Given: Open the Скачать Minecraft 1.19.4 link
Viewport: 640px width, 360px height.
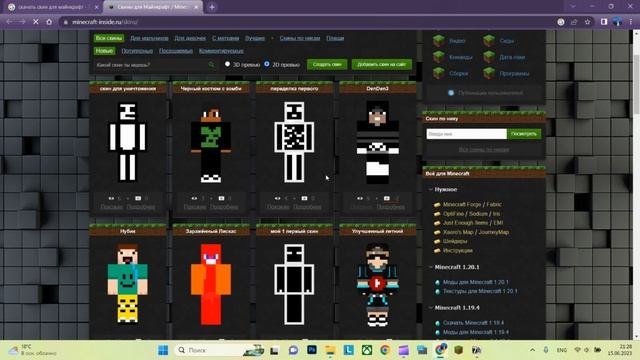Looking at the screenshot, I should pos(473,323).
